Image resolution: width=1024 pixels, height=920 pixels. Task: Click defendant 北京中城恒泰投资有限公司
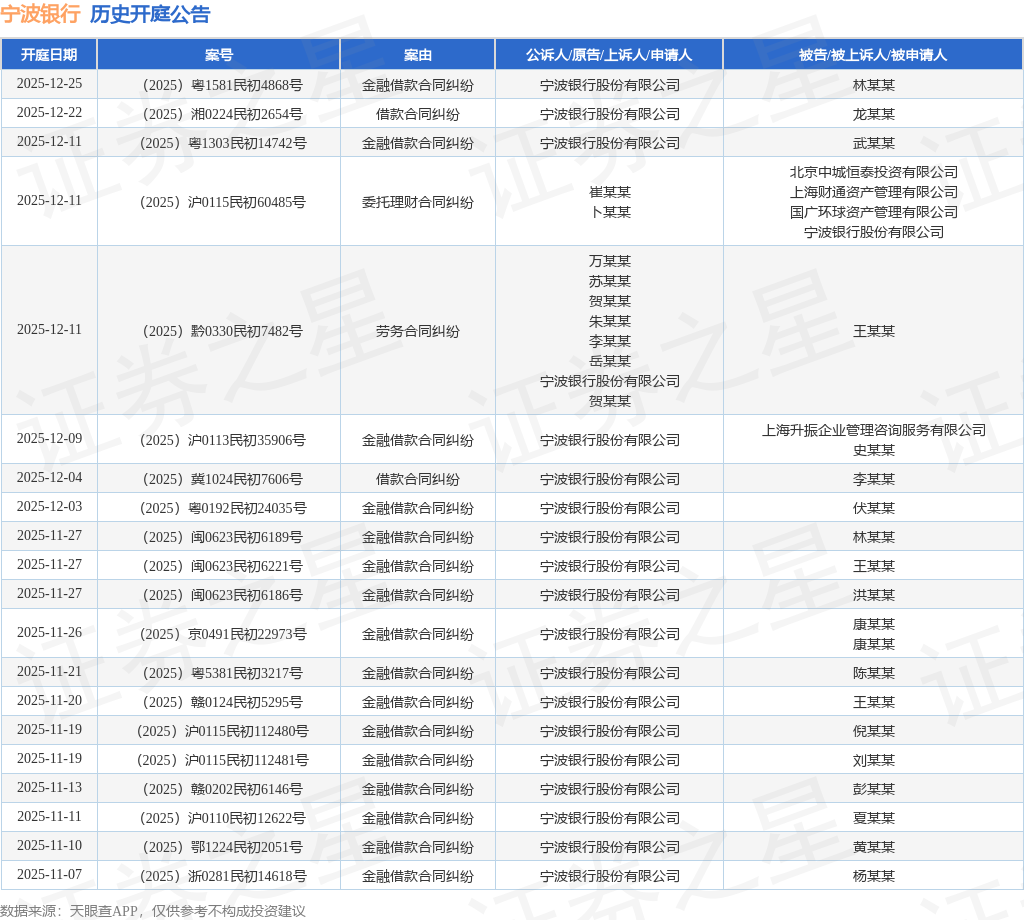[x=874, y=172]
